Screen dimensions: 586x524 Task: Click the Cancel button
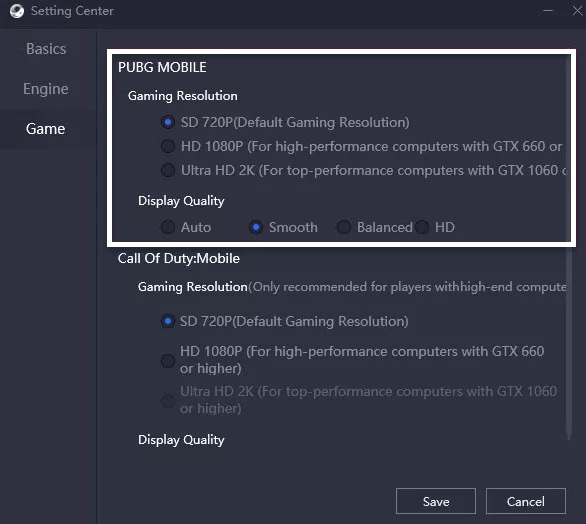pos(525,501)
